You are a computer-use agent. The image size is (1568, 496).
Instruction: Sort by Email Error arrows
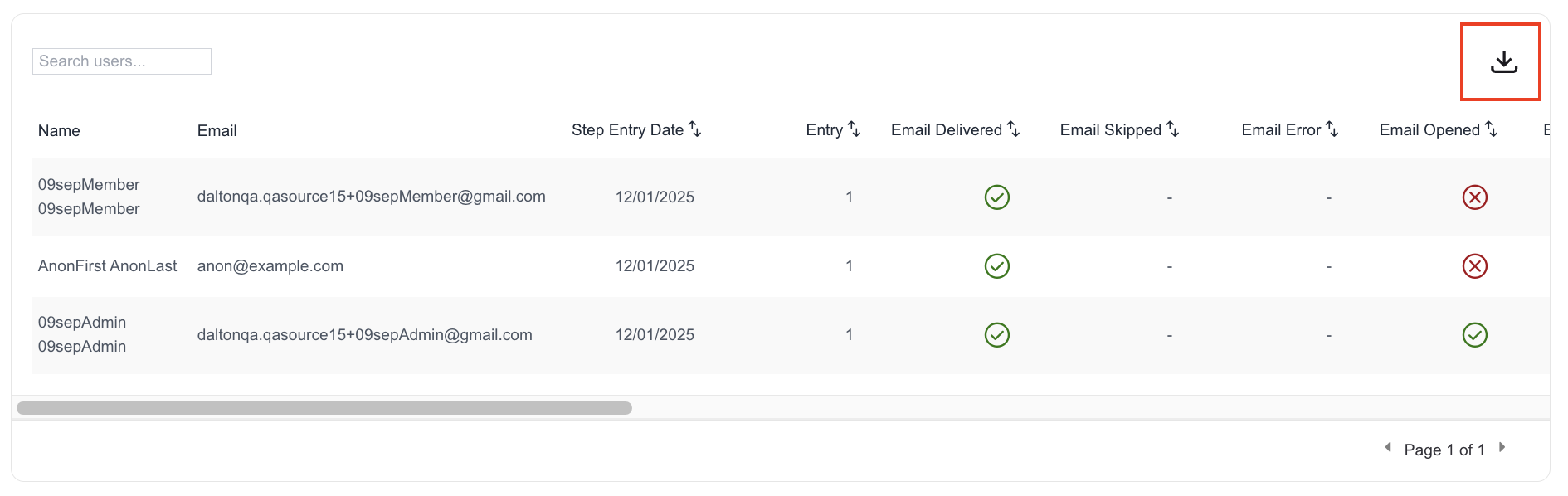(x=1332, y=129)
